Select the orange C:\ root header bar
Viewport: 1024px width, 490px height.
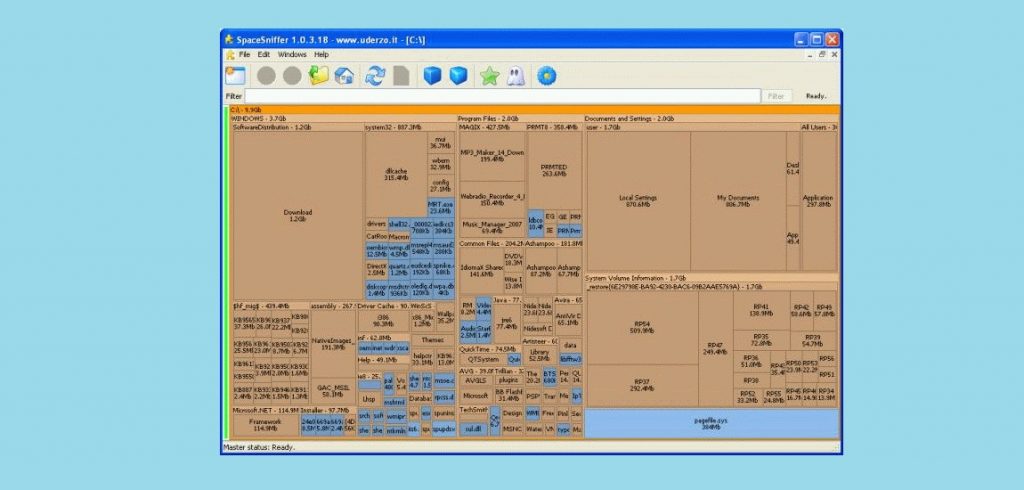pyautogui.click(x=534, y=110)
